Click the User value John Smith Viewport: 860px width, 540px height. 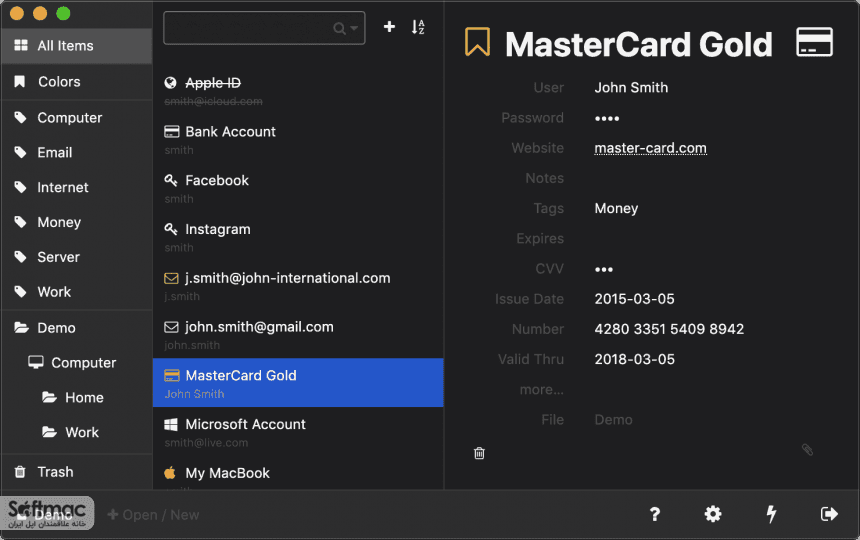[631, 88]
